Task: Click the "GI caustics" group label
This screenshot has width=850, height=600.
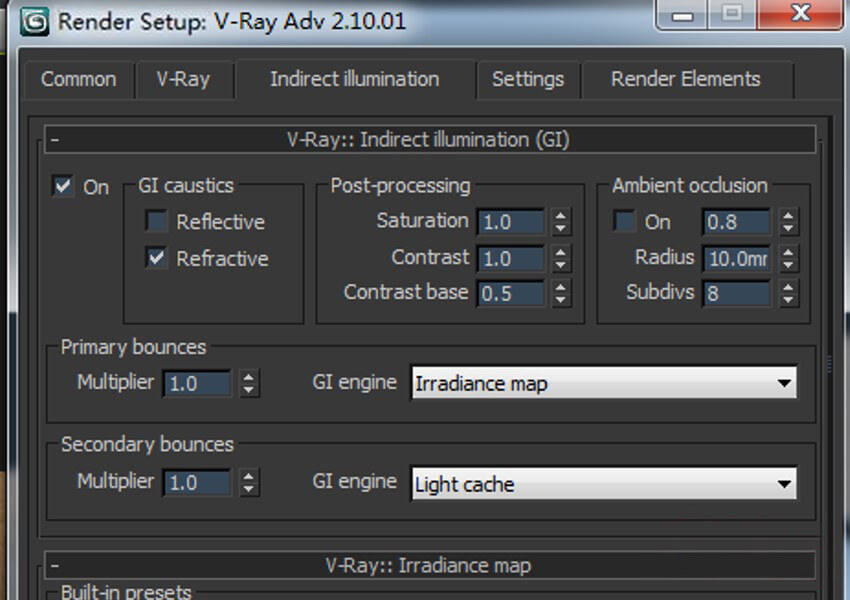Action: click(186, 186)
